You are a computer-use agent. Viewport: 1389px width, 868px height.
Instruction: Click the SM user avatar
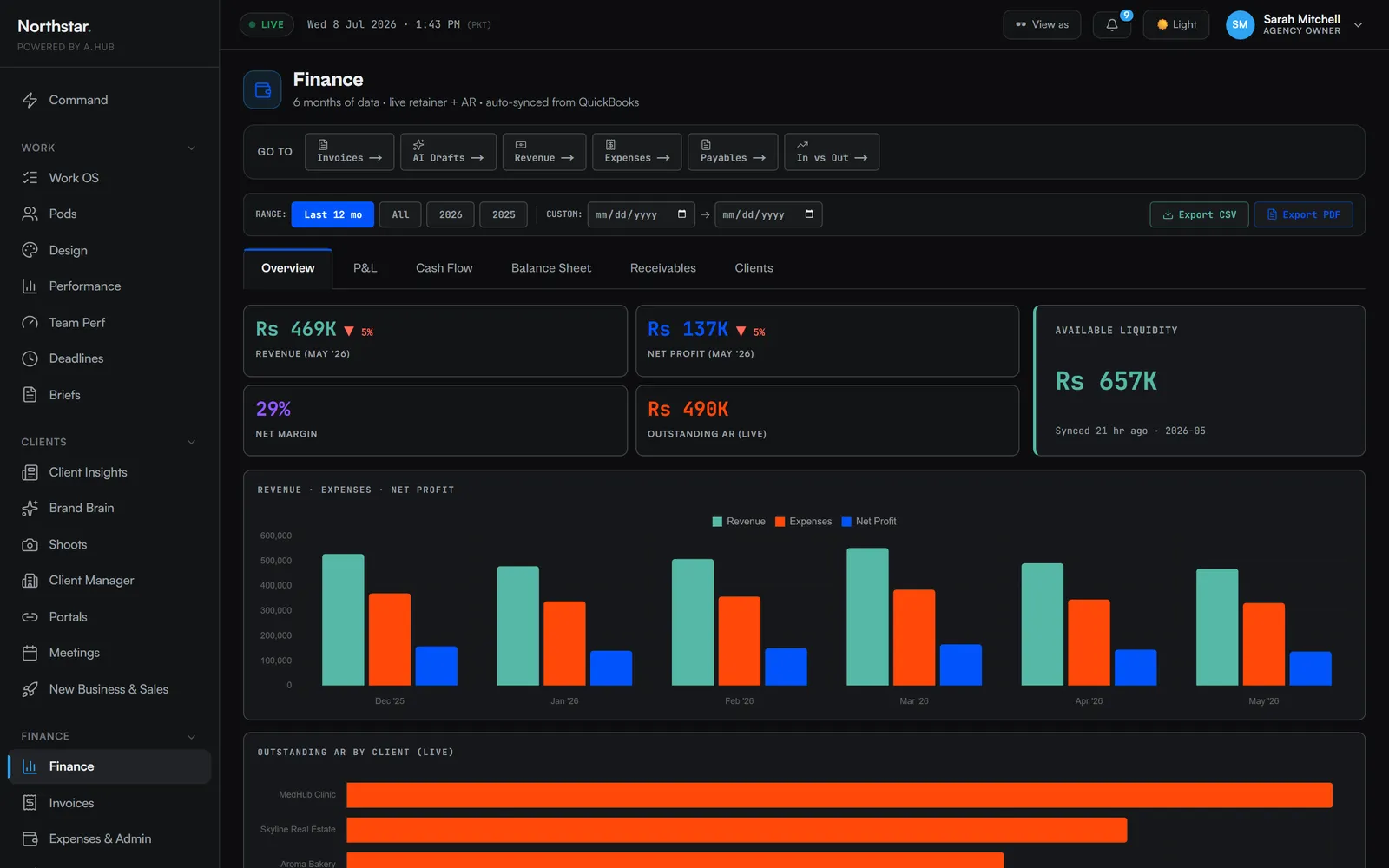click(x=1240, y=24)
